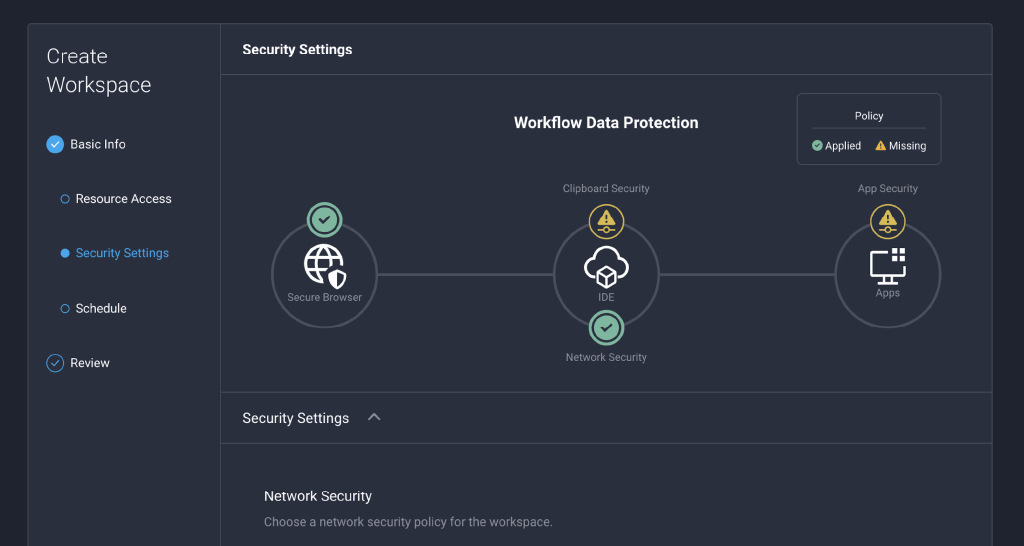This screenshot has height=546, width=1024.
Task: Jump to the Schedule step
Action: click(101, 308)
